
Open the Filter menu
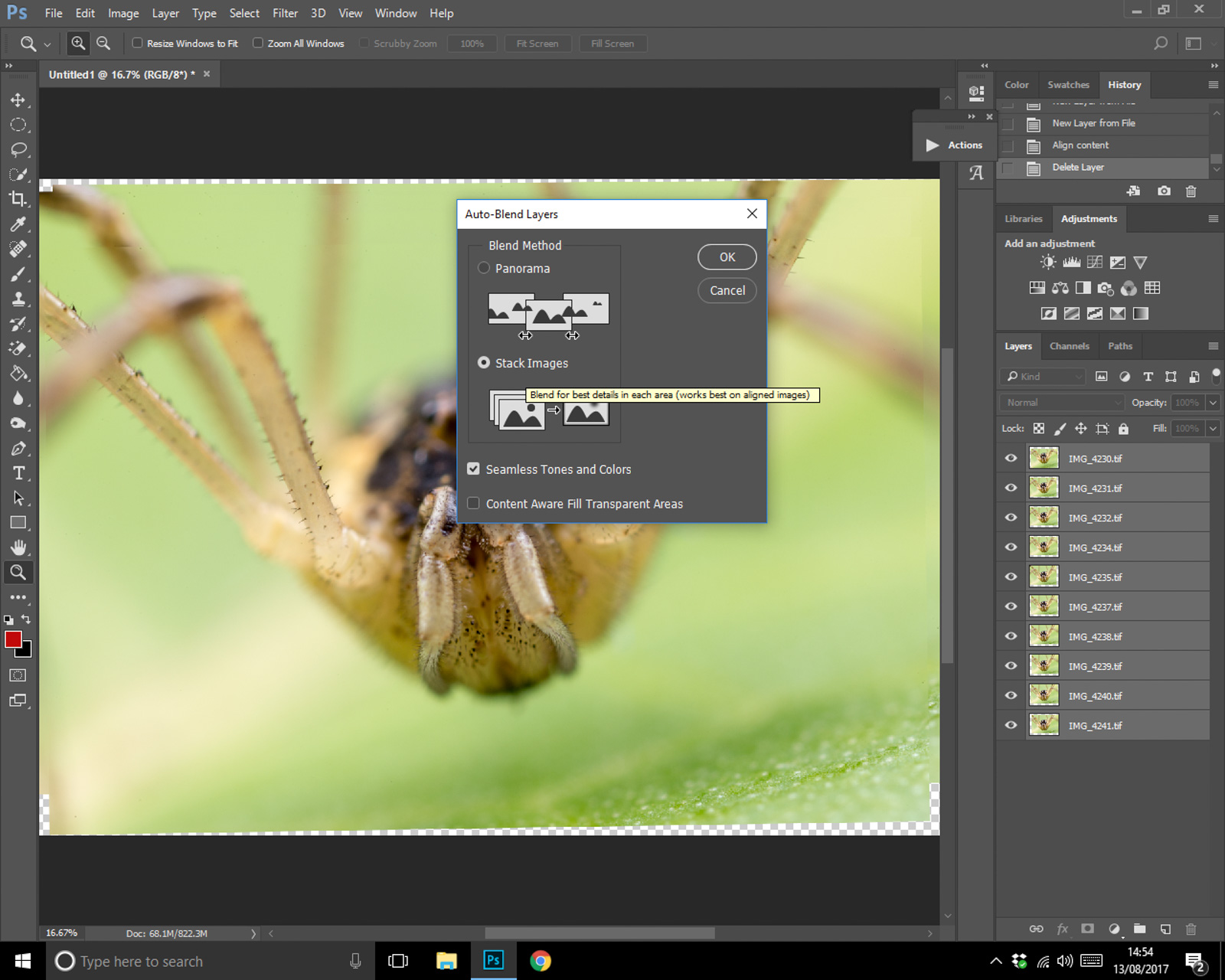285,13
